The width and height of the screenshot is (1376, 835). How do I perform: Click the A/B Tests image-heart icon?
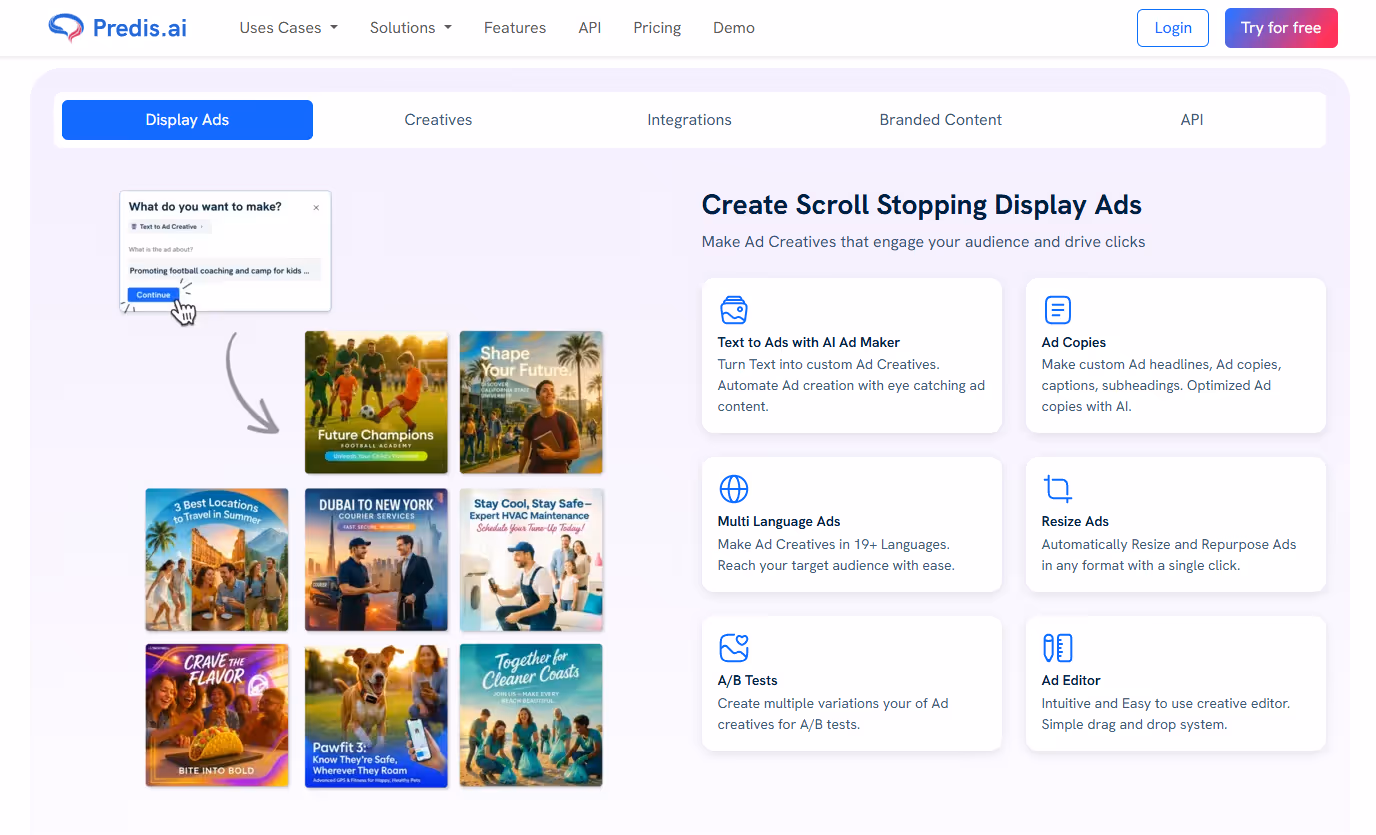(x=734, y=648)
